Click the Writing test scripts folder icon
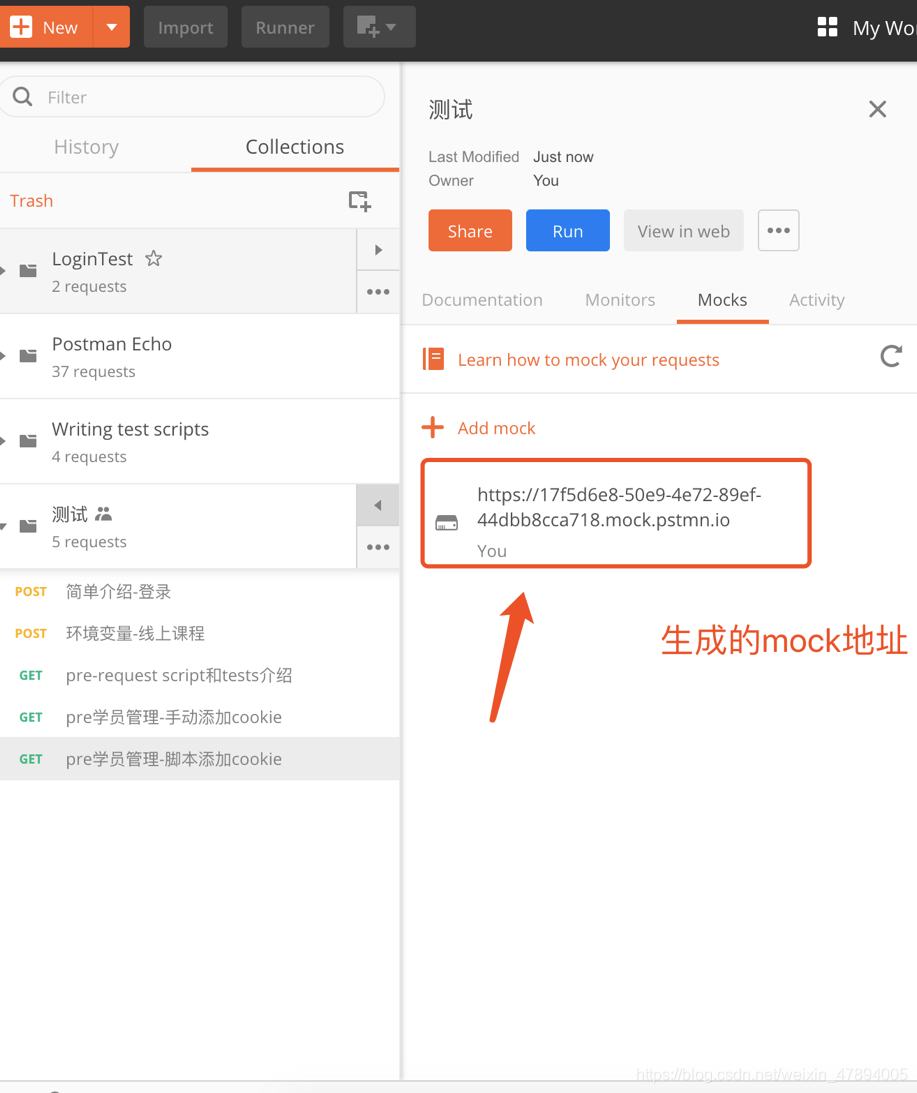917x1093 pixels. 28,441
